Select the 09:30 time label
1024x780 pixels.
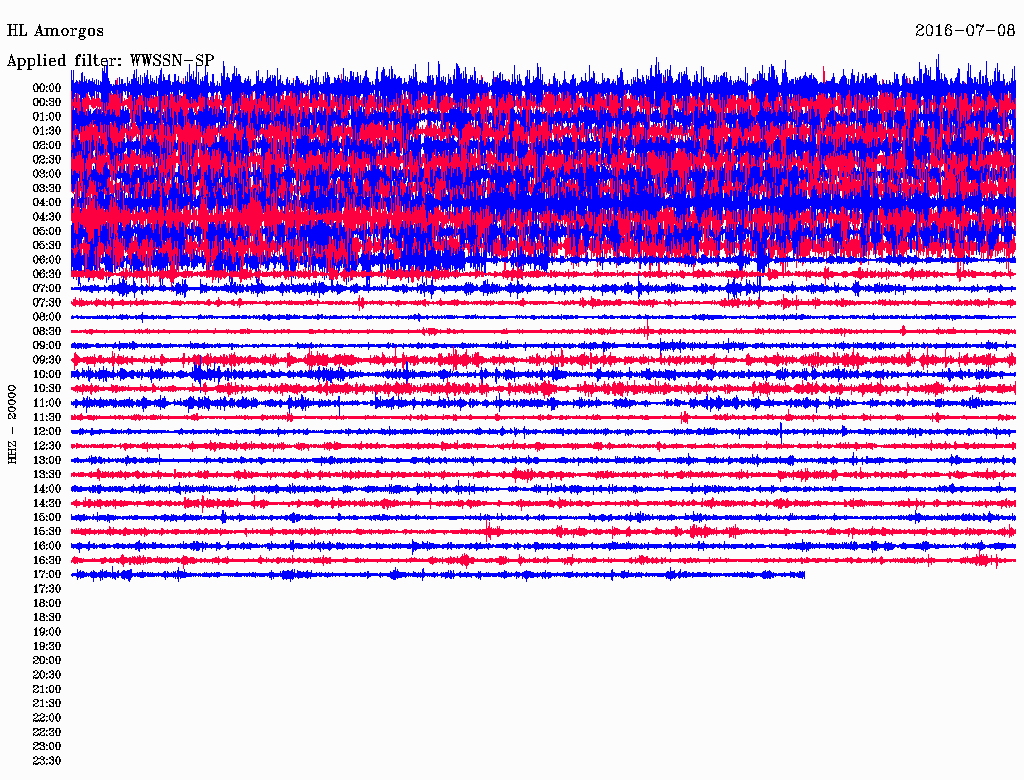click(x=47, y=360)
